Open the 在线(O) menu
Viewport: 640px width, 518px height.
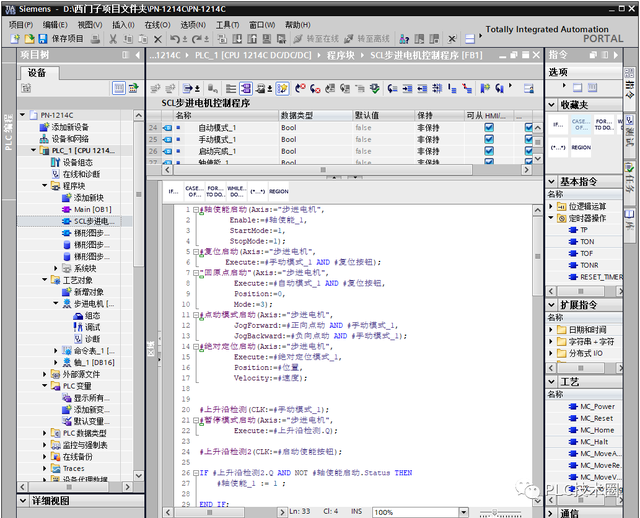(x=157, y=25)
